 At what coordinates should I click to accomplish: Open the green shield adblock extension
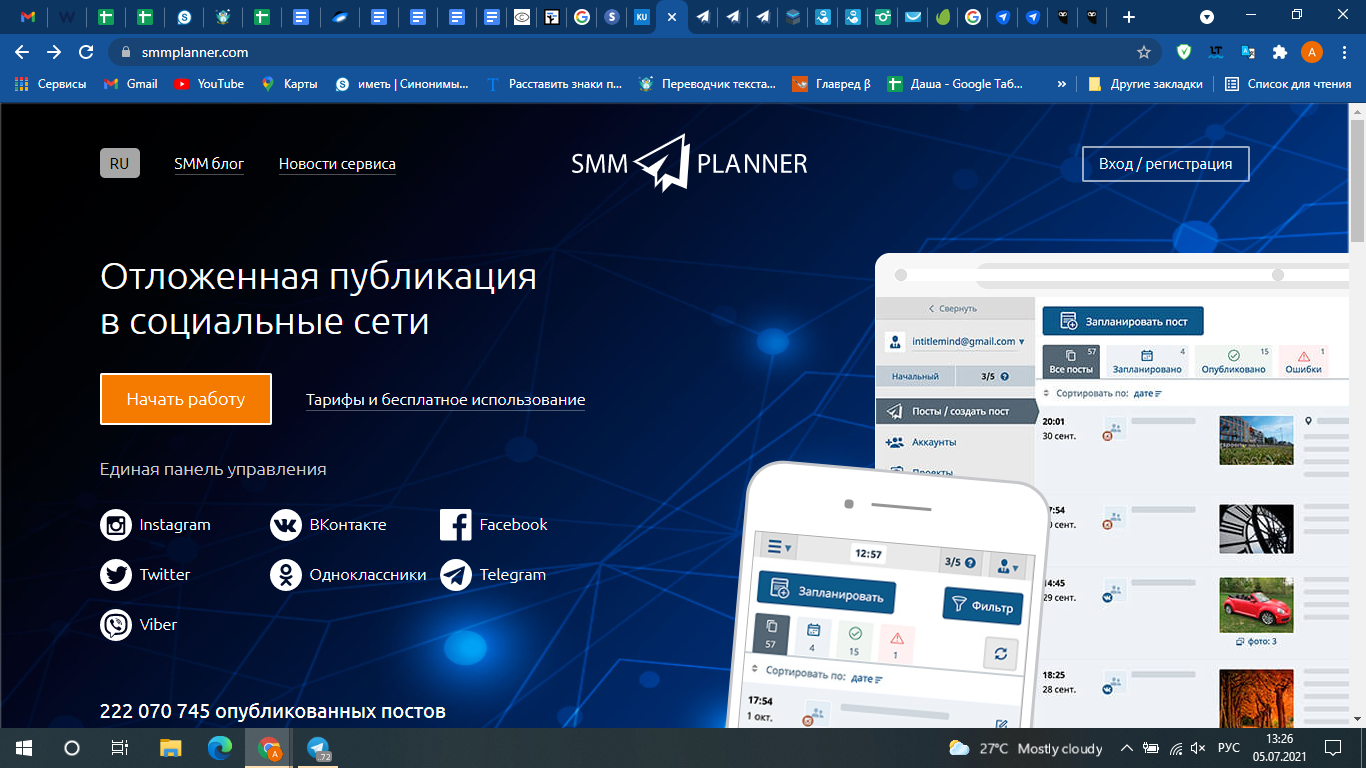coord(1185,52)
